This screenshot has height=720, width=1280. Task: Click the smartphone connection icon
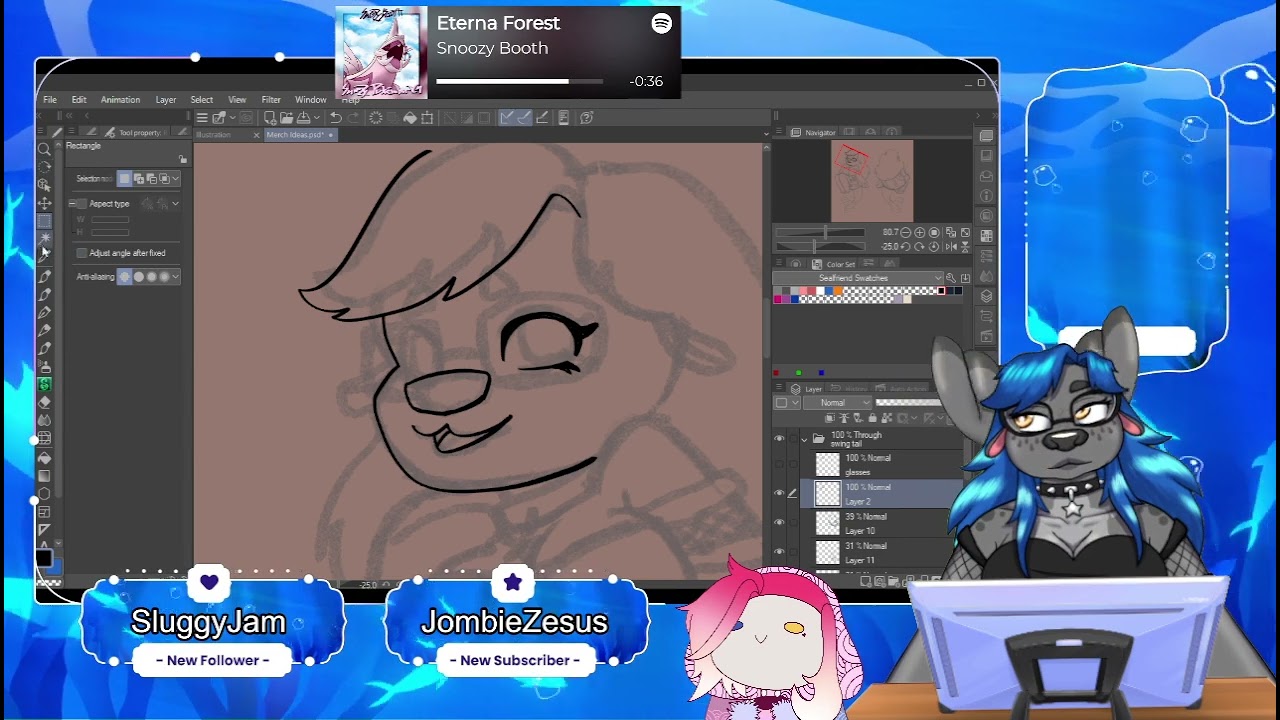563,118
